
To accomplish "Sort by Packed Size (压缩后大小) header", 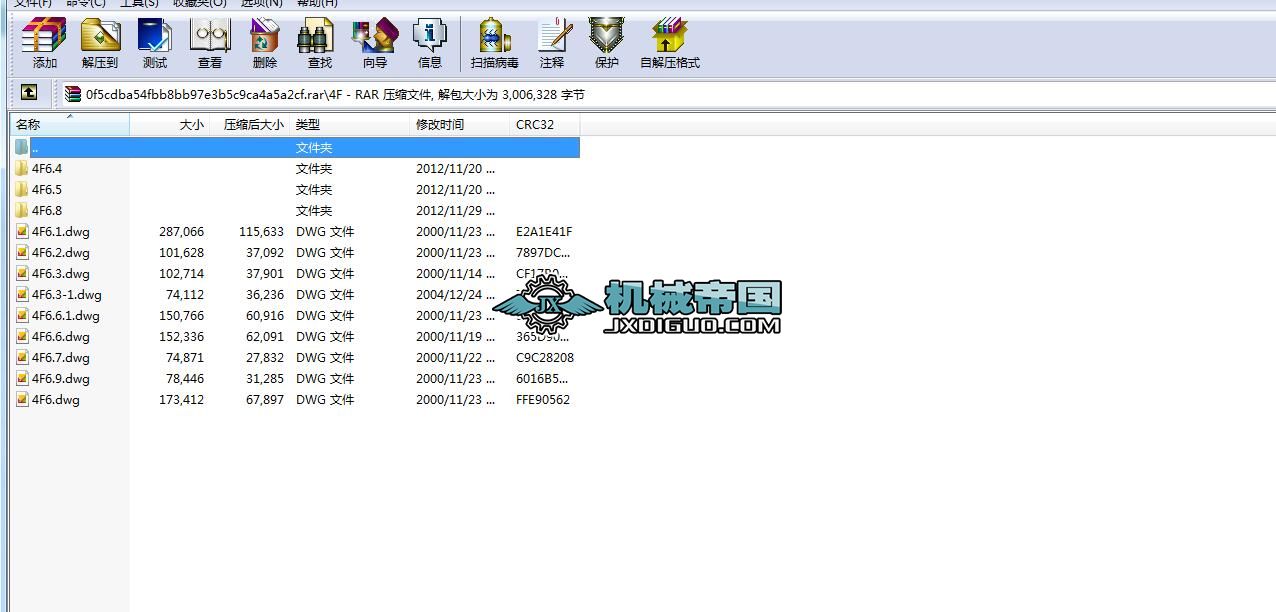I will click(250, 125).
